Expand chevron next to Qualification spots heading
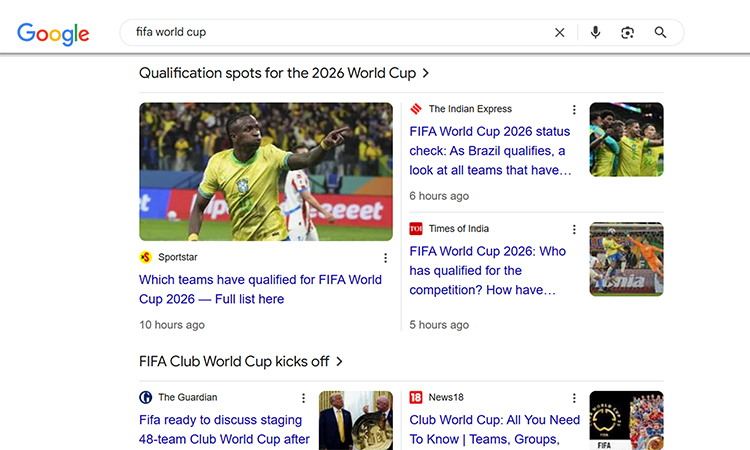This screenshot has width=750, height=450. pos(425,73)
